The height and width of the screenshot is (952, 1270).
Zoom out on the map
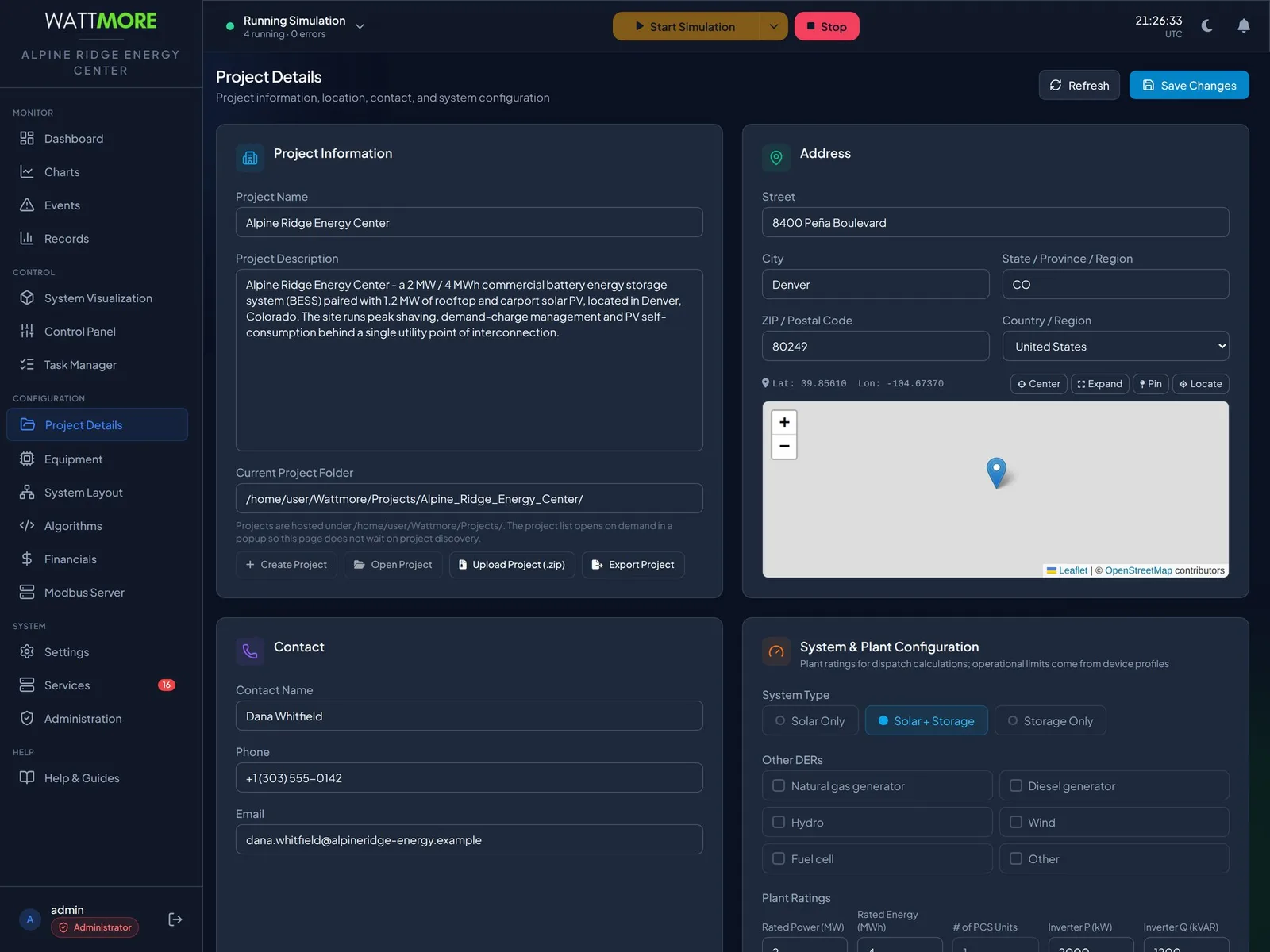click(x=784, y=447)
